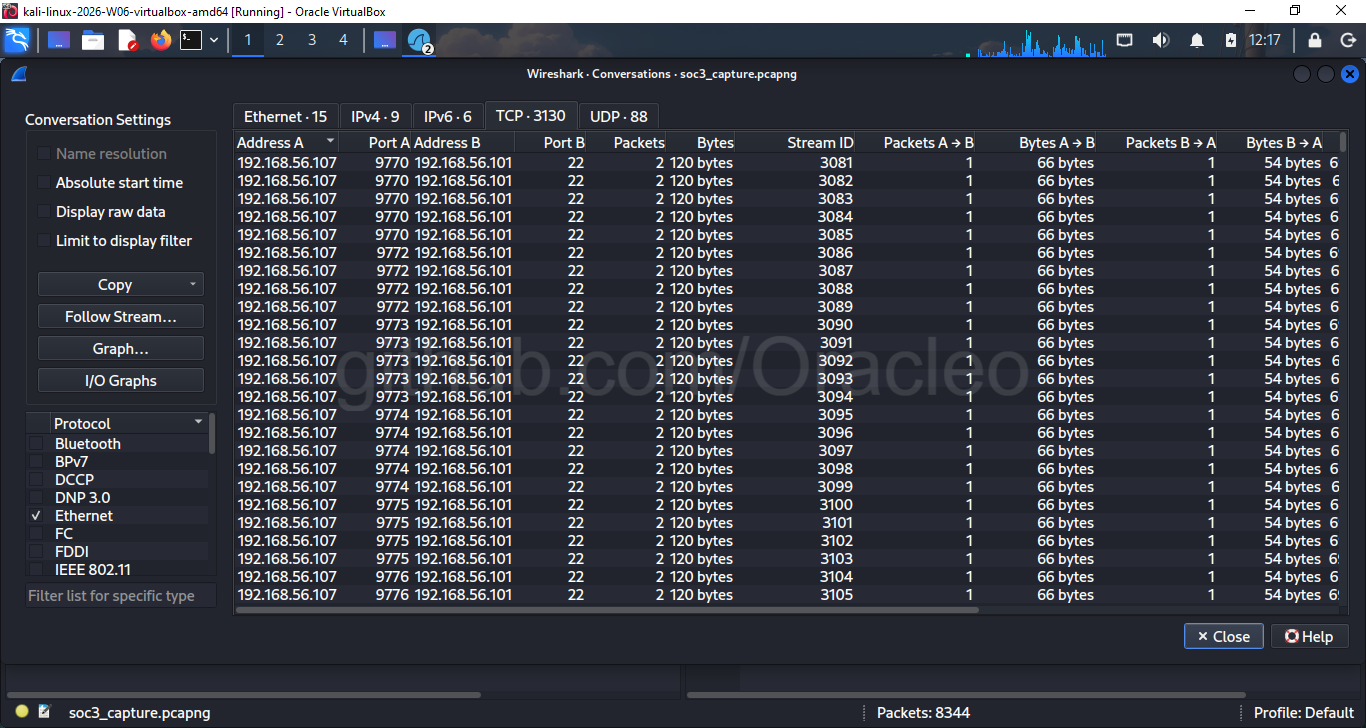Open notifications from the bell icon
Viewport: 1366px width, 728px height.
coord(1196,40)
